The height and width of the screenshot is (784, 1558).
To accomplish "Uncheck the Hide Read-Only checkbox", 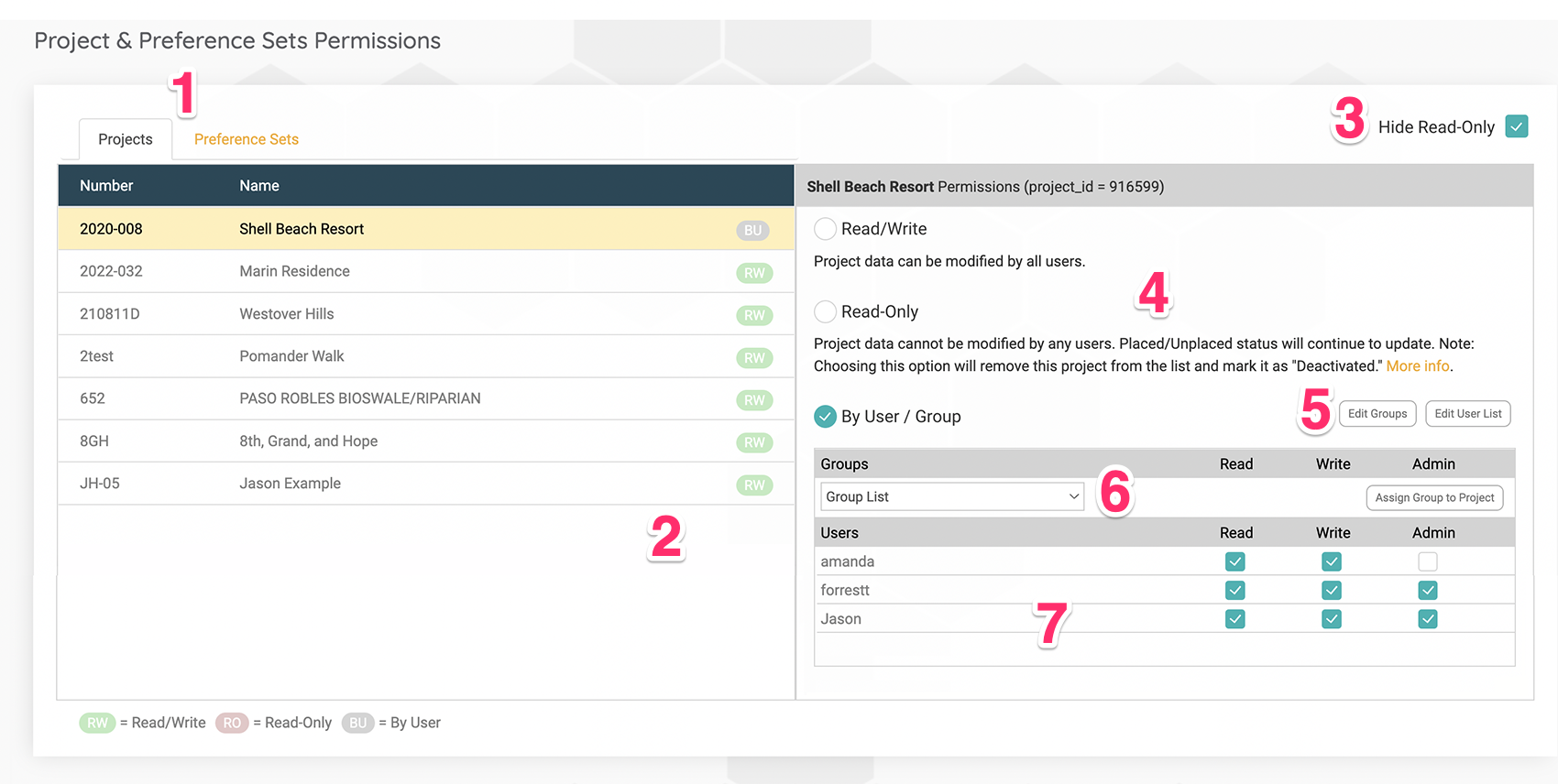I will point(1517,126).
